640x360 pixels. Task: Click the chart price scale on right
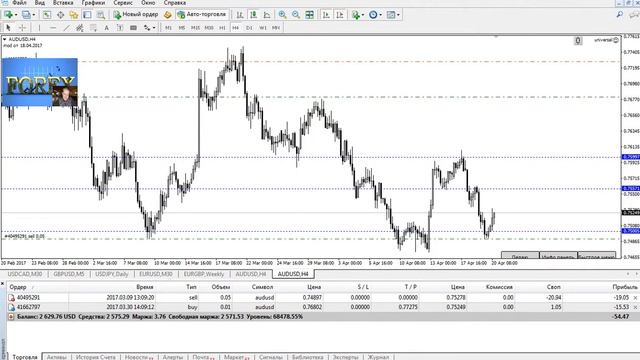coord(631,147)
